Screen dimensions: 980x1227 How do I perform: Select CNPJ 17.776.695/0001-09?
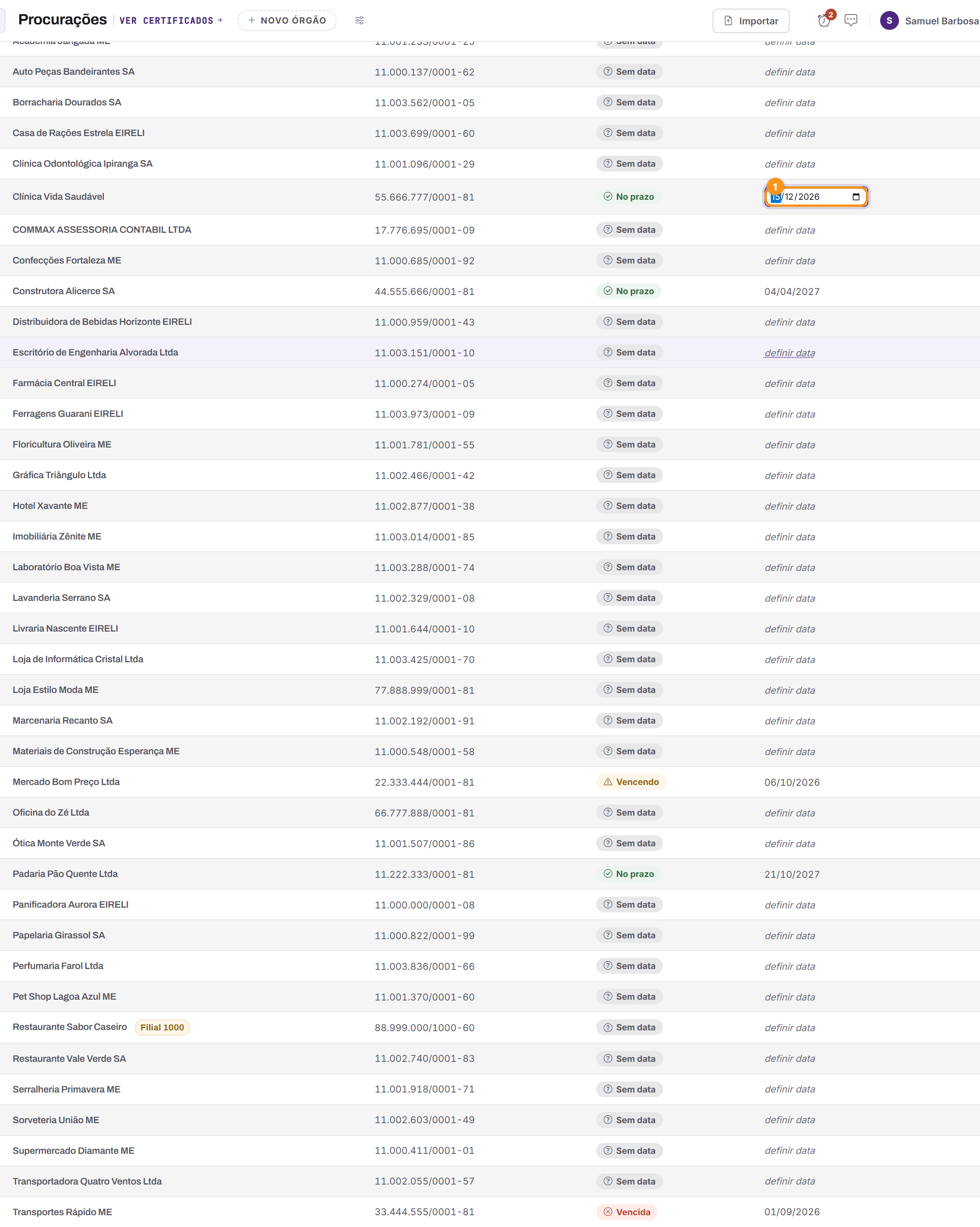pos(425,230)
